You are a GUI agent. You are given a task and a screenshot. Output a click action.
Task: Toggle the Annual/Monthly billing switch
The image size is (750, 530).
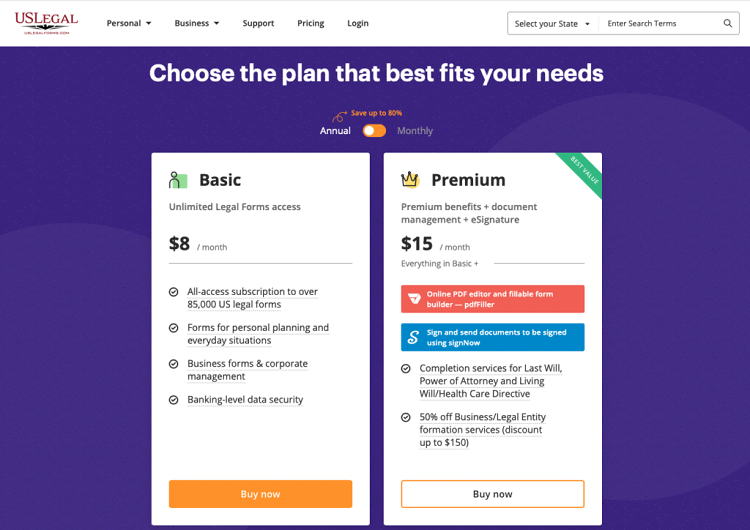pyautogui.click(x=374, y=131)
